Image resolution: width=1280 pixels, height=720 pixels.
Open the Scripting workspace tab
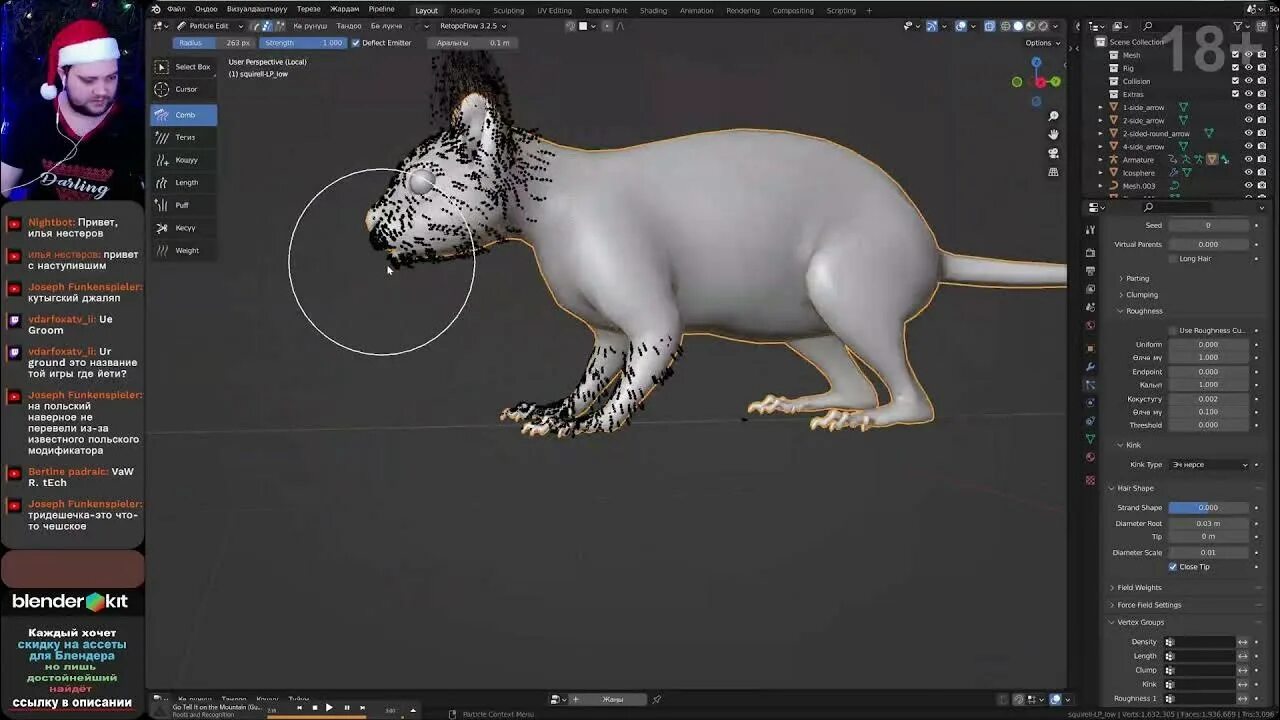(841, 11)
